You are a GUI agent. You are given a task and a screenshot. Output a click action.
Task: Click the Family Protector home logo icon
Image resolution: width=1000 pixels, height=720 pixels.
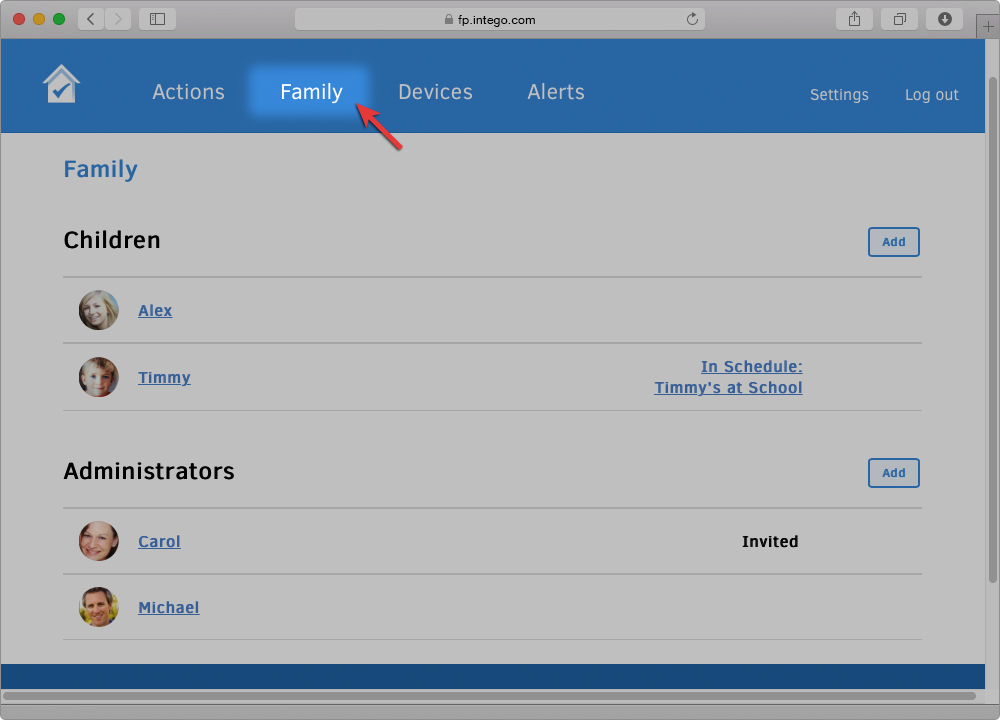point(61,84)
